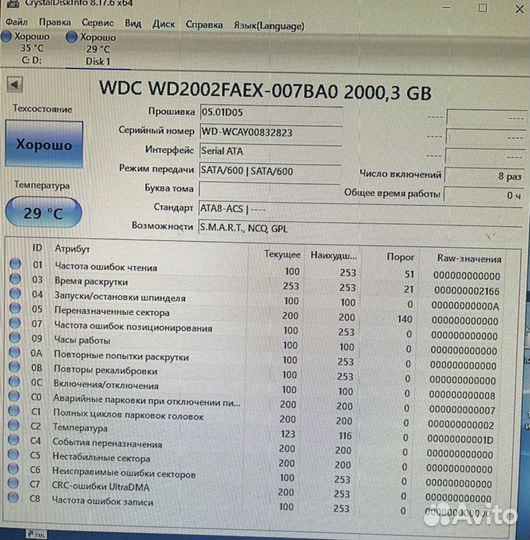Open the Язык(Language) menu
Viewport: 530px width, 540px height.
269,26
